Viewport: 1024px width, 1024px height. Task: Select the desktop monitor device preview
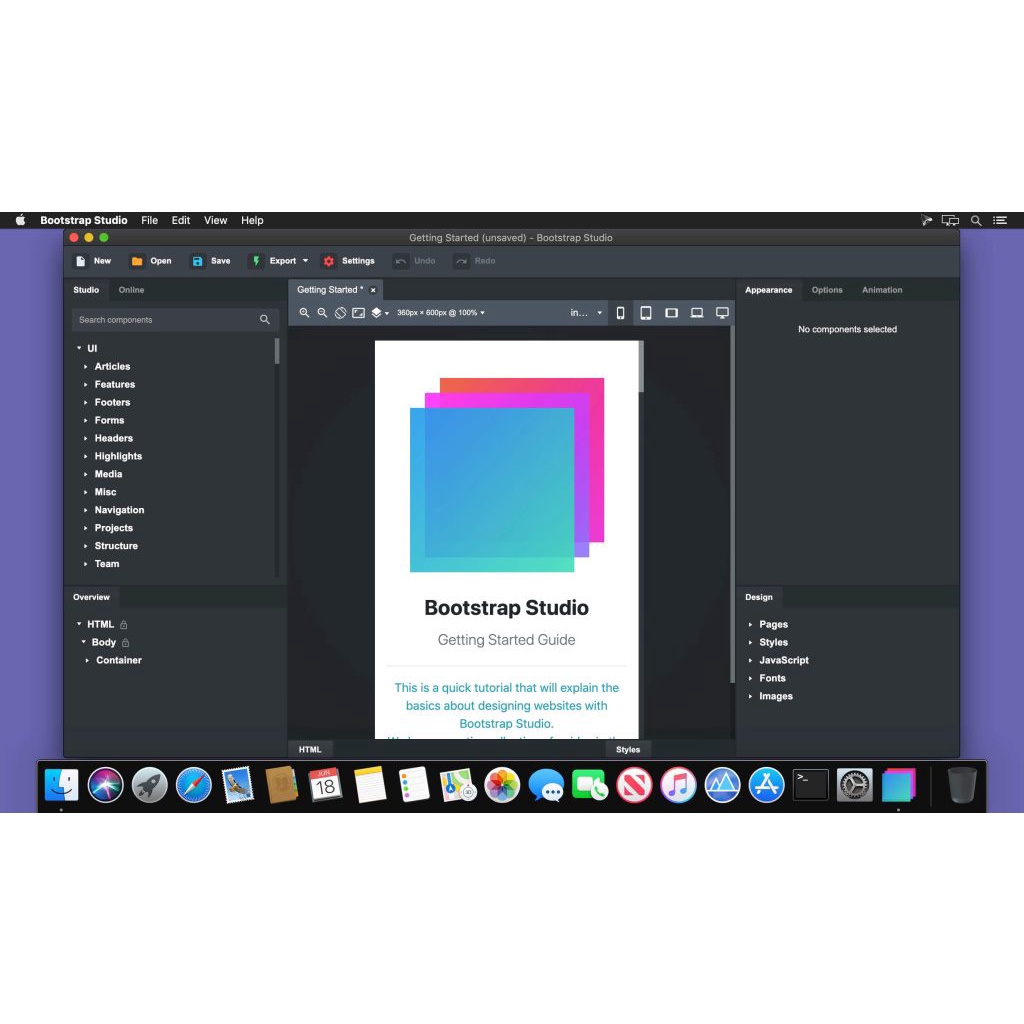pos(722,313)
